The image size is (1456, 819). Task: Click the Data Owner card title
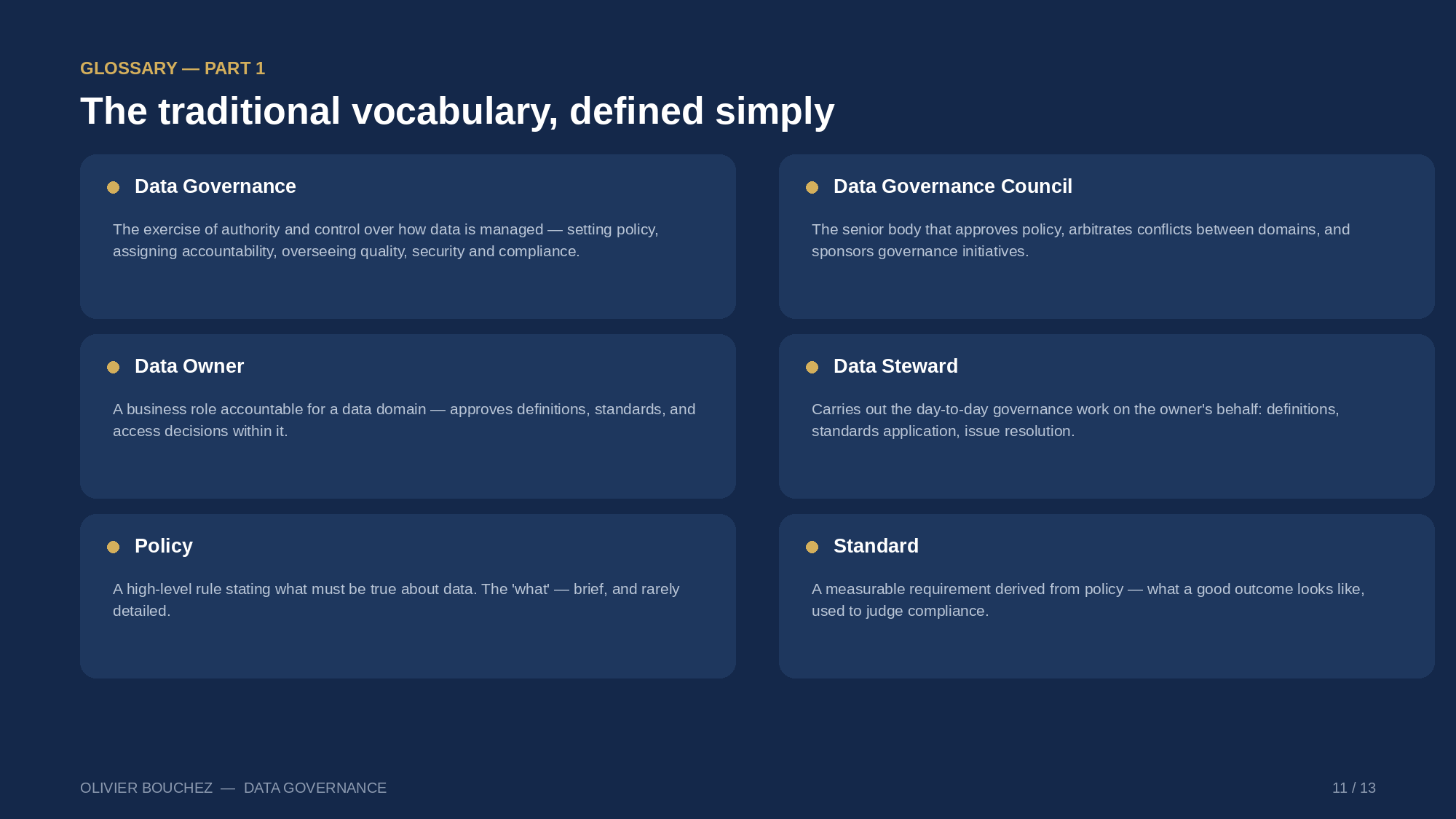click(x=189, y=366)
